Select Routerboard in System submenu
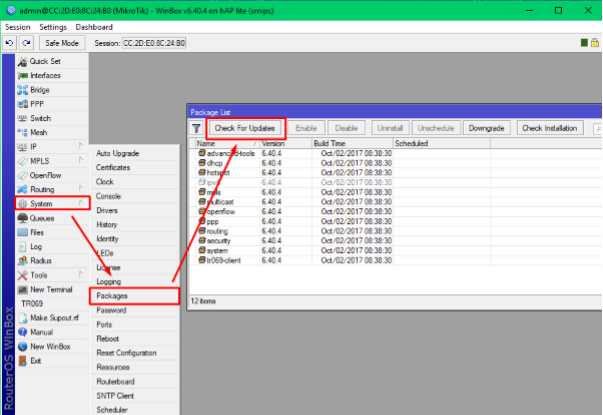 point(135,382)
